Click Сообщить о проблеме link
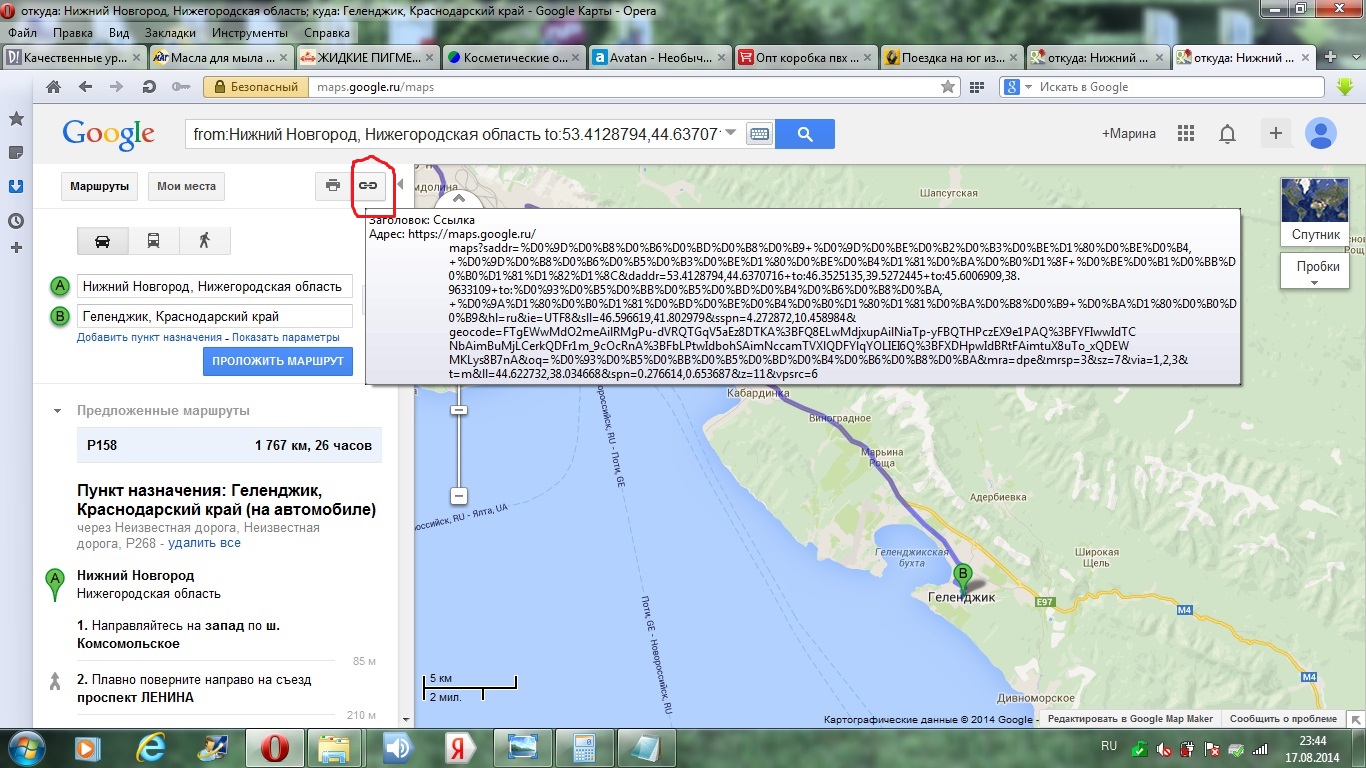Screen dimensions: 1366x768 click(1283, 718)
